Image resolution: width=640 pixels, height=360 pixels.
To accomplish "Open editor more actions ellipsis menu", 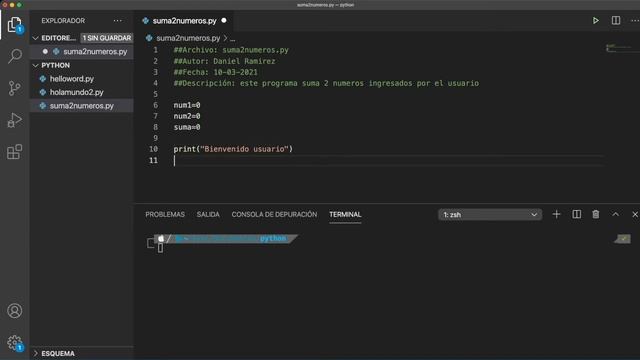I will point(635,20).
